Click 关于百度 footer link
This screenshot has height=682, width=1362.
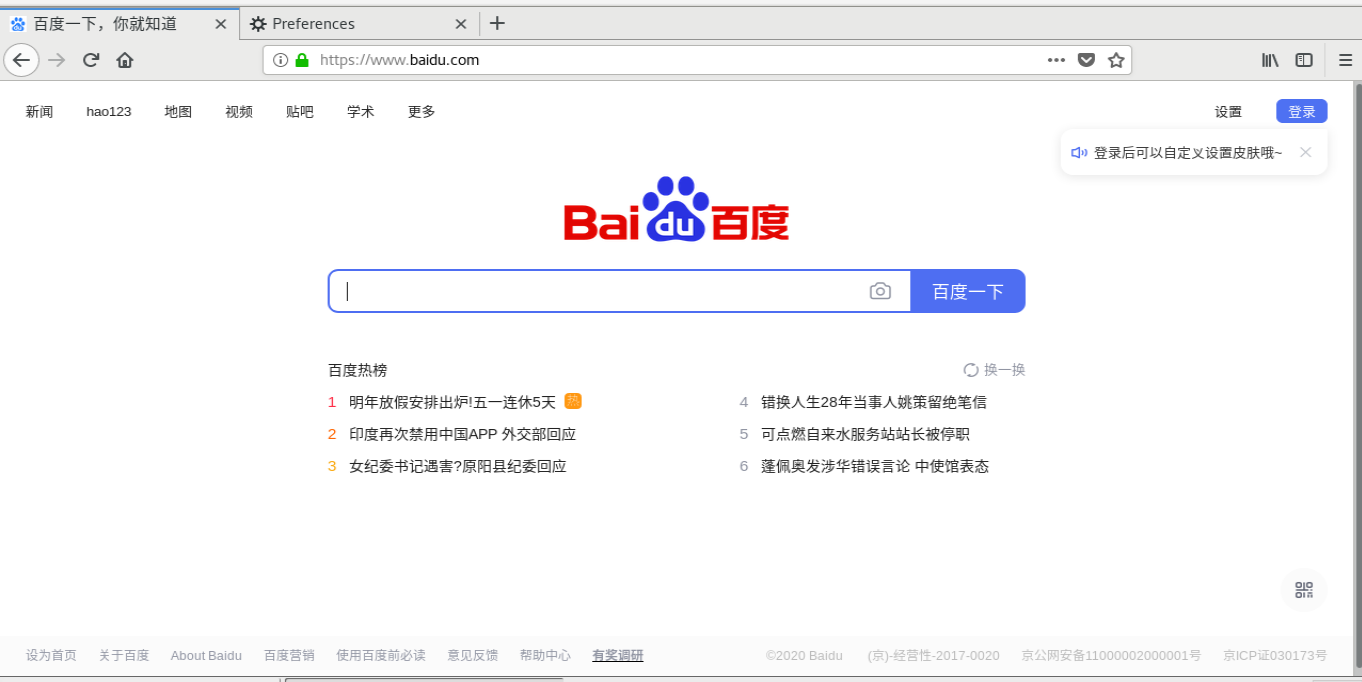(x=124, y=656)
